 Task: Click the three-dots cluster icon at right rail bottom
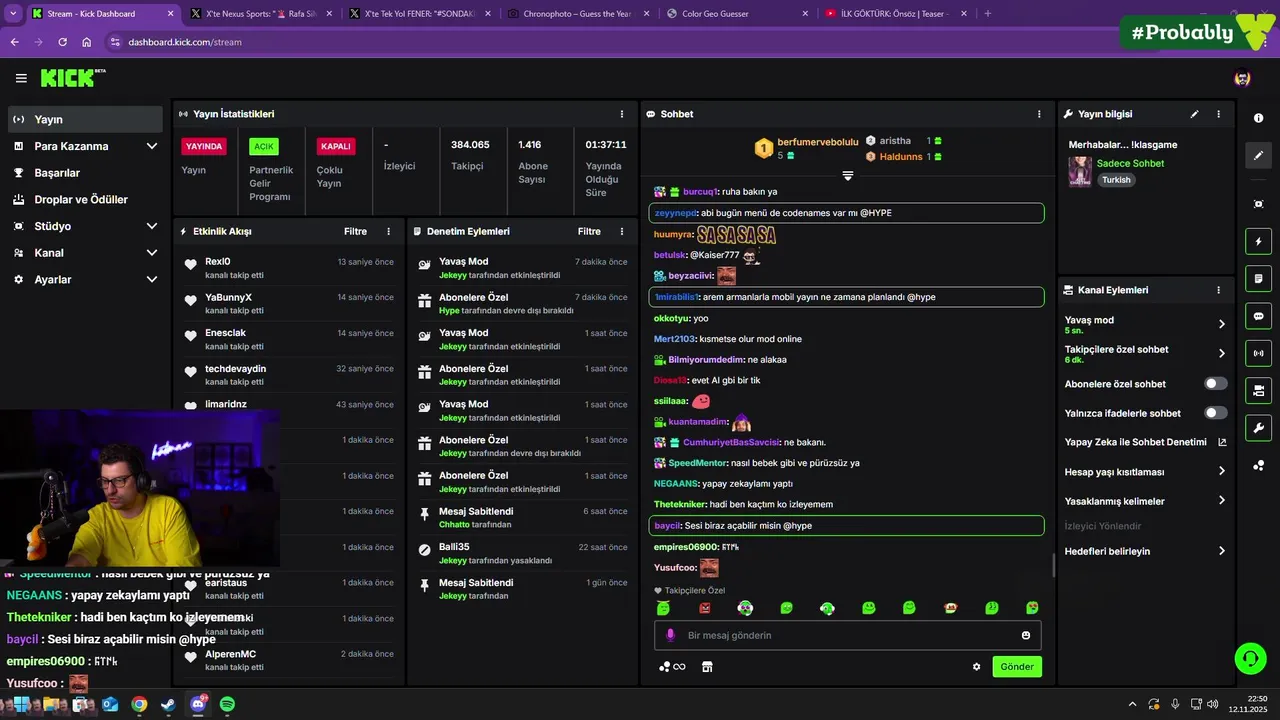pos(1258,465)
